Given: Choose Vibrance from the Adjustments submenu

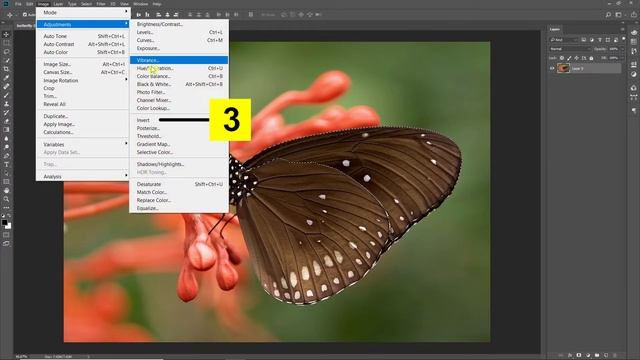Looking at the screenshot, I should click(x=179, y=60).
